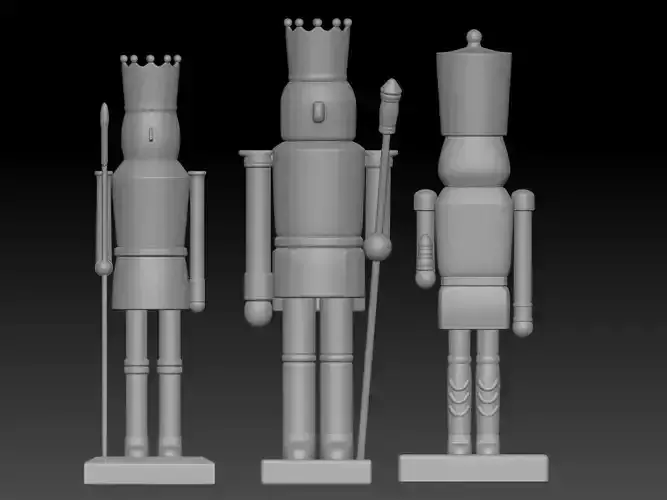Click the middle nutcracker's base plate
Image resolution: width=667 pixels, height=500 pixels.
pyautogui.click(x=316, y=471)
